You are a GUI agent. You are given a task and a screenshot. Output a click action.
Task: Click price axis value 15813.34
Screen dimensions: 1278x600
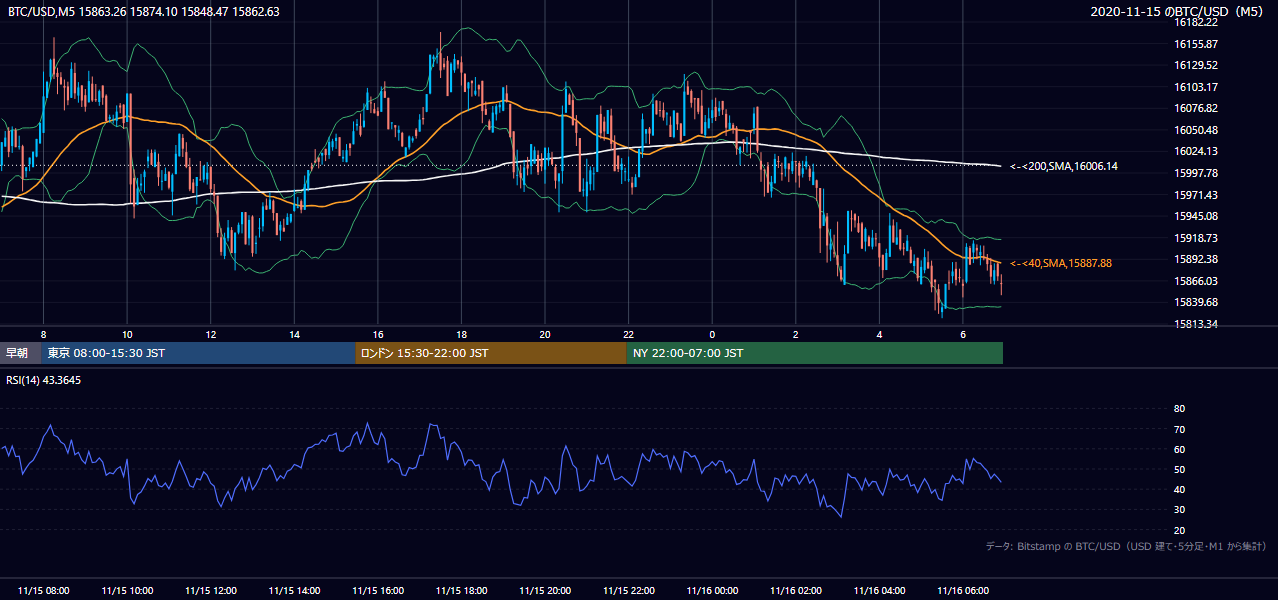pyautogui.click(x=1195, y=324)
